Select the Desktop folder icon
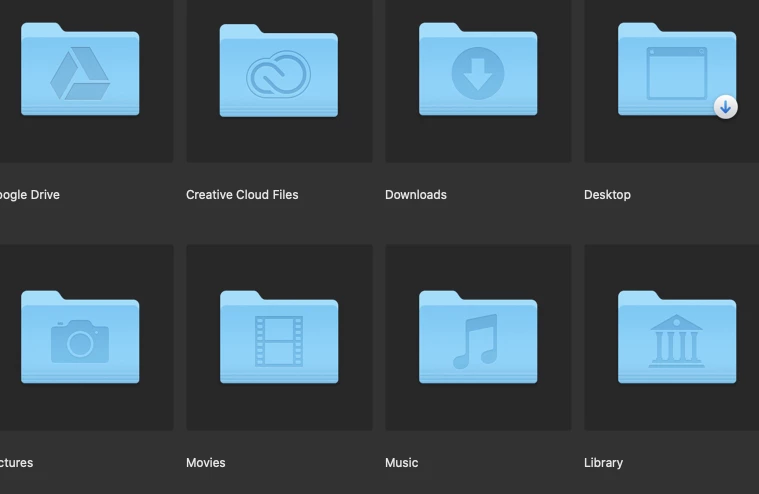Screen dimensions: 759x494 tap(677, 69)
